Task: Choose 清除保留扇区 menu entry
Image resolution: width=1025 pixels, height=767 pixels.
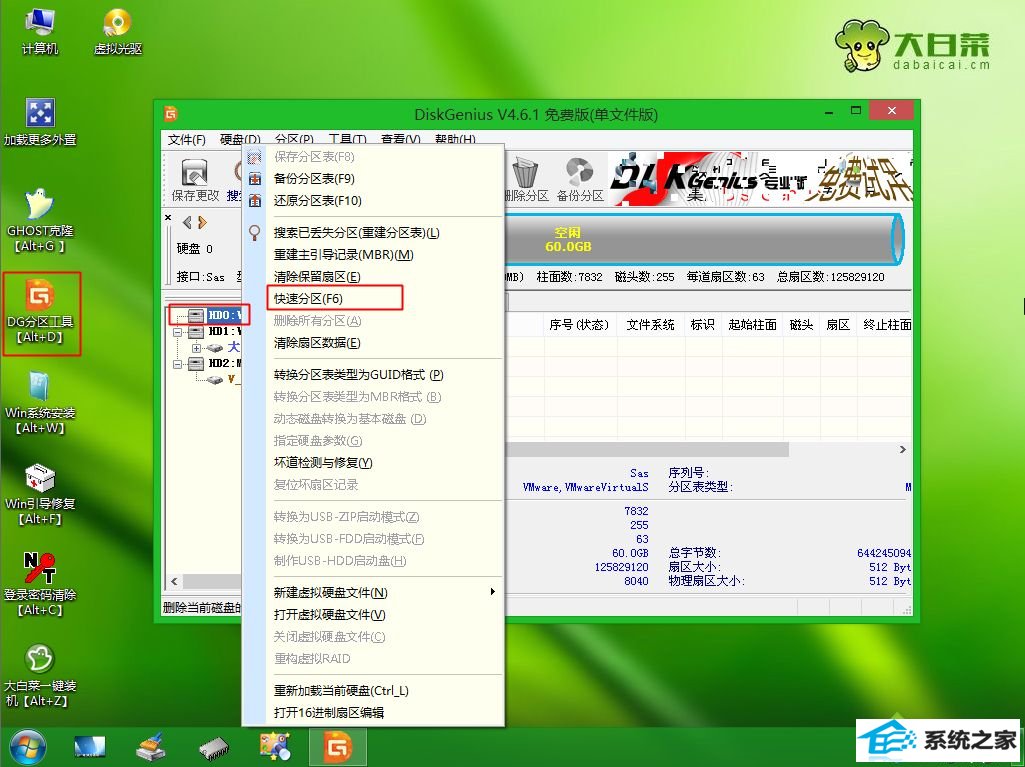Action: pos(373,277)
